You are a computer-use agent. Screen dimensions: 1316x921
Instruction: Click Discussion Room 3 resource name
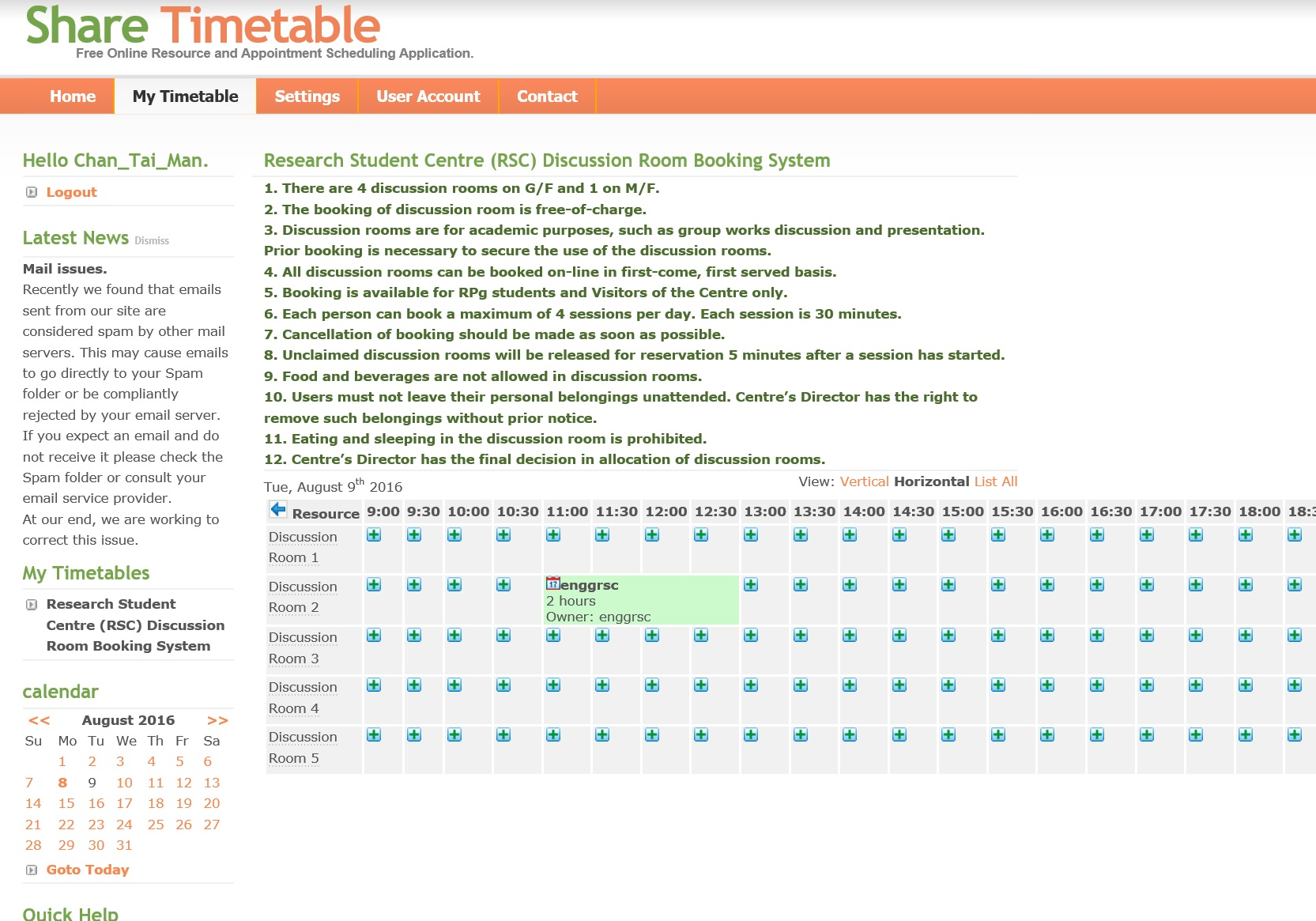point(303,647)
